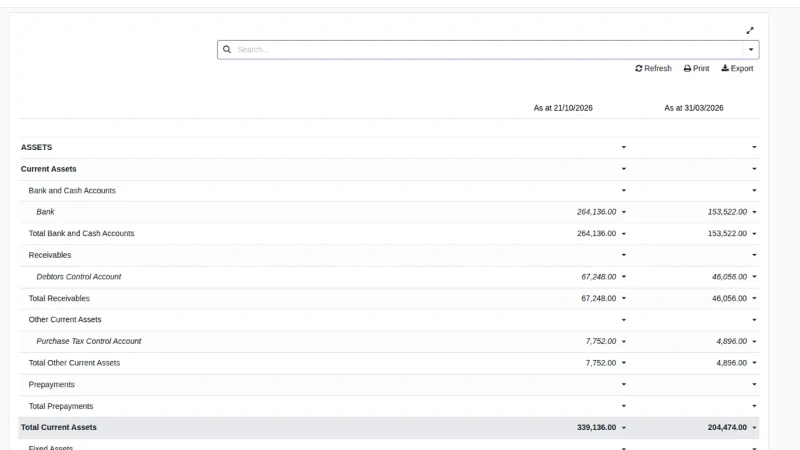Open Current Assets dropdown under 21/10/2026
Image resolution: width=800 pixels, height=450 pixels.
pos(623,169)
